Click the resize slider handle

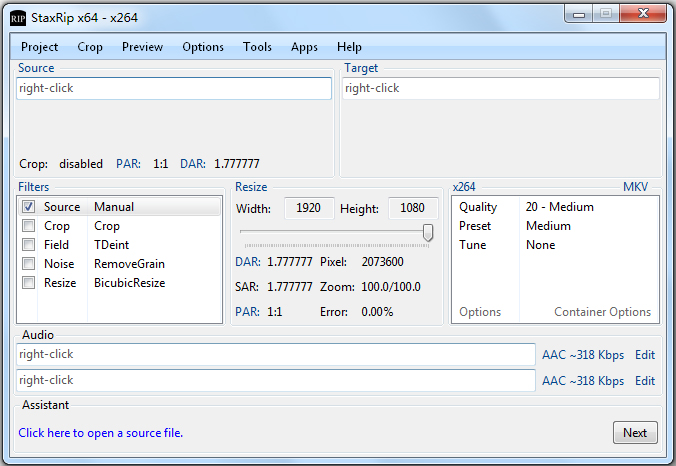click(x=428, y=232)
